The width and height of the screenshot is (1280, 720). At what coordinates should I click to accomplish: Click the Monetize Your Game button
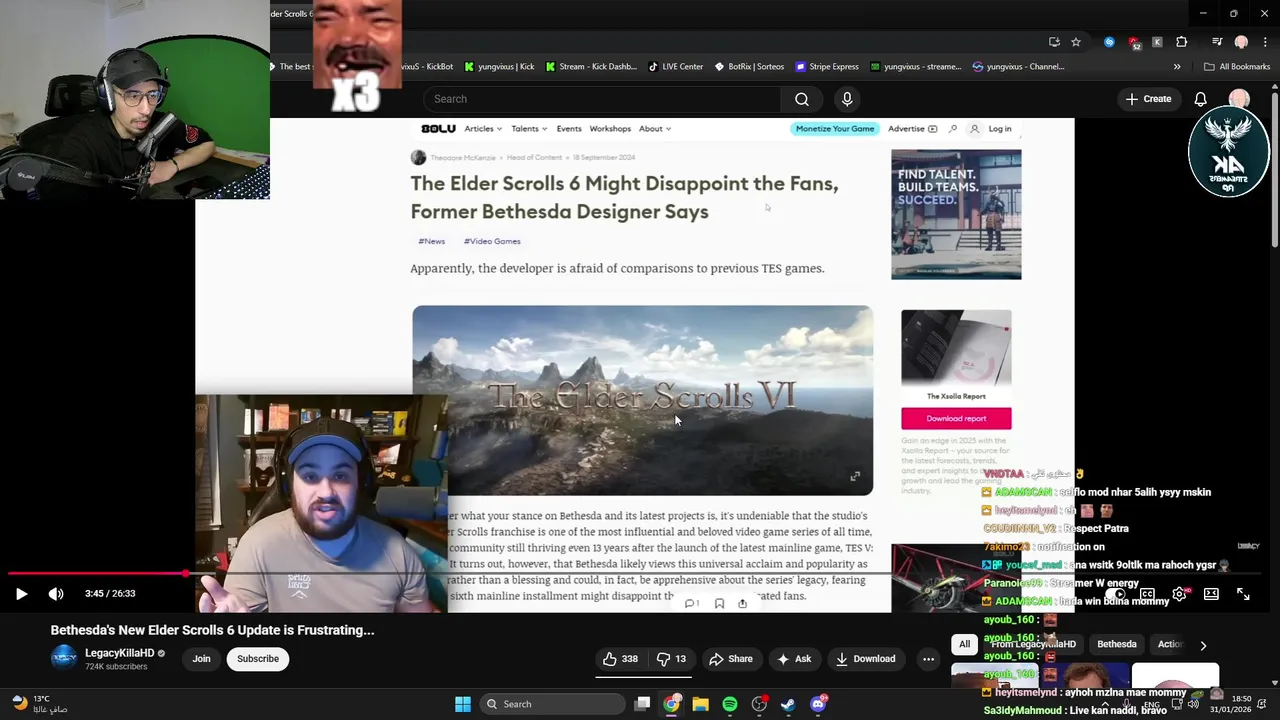(835, 129)
